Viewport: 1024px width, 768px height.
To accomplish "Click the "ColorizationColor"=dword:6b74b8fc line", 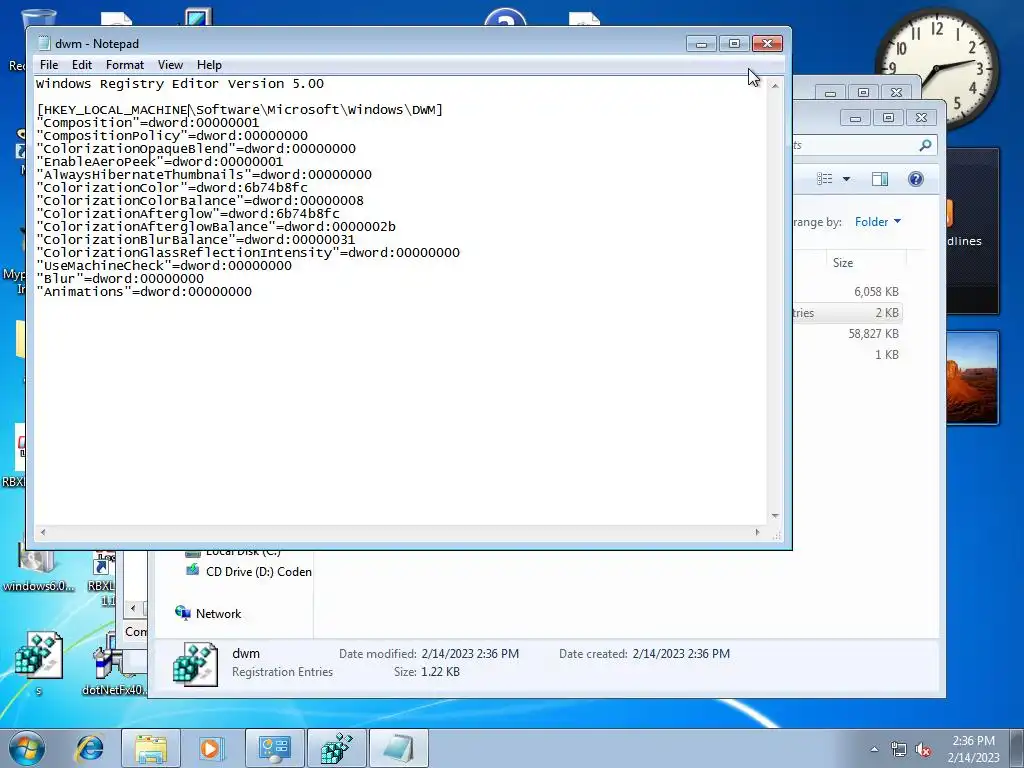I will 172,188.
